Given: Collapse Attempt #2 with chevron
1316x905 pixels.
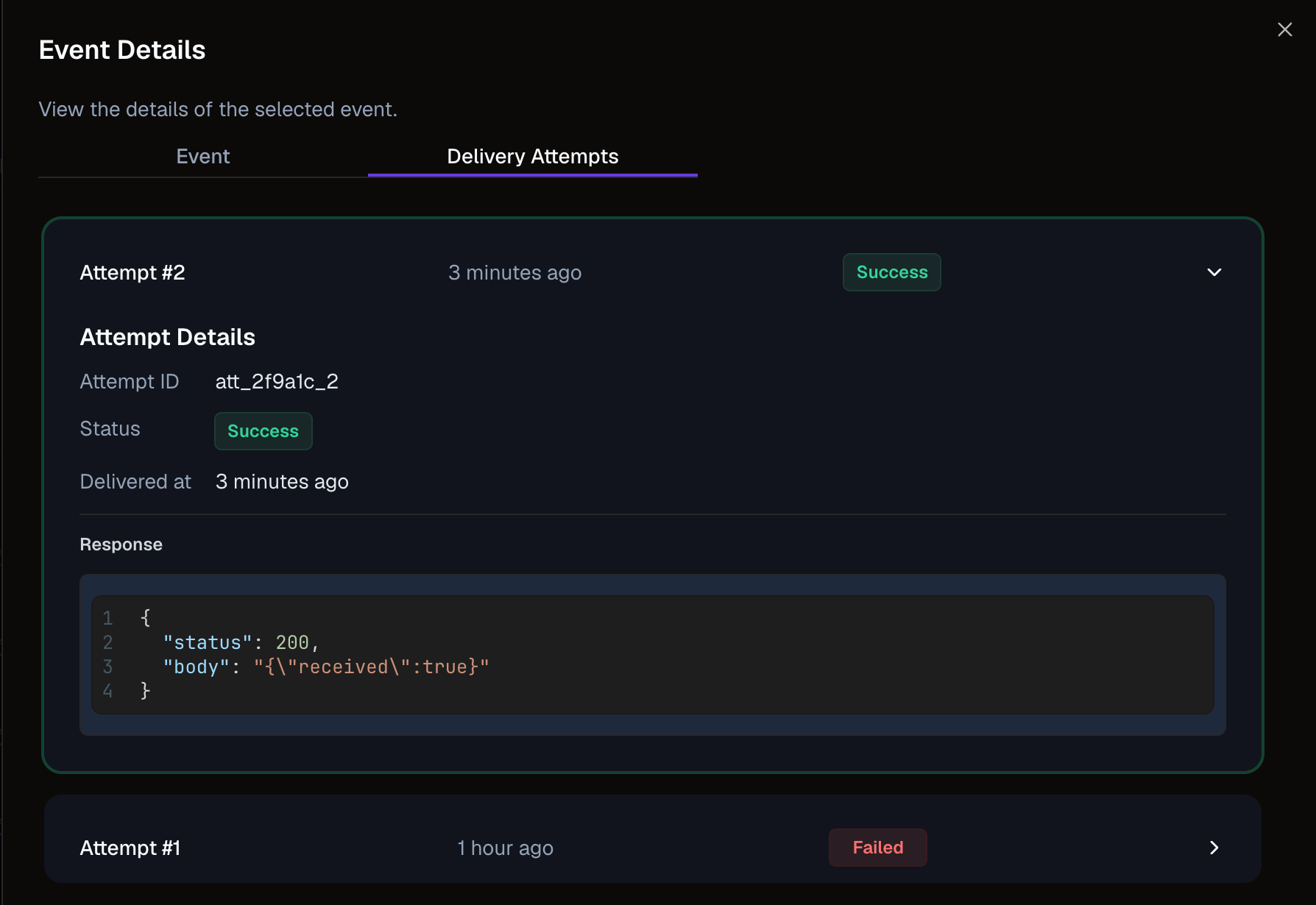Looking at the screenshot, I should tap(1214, 272).
